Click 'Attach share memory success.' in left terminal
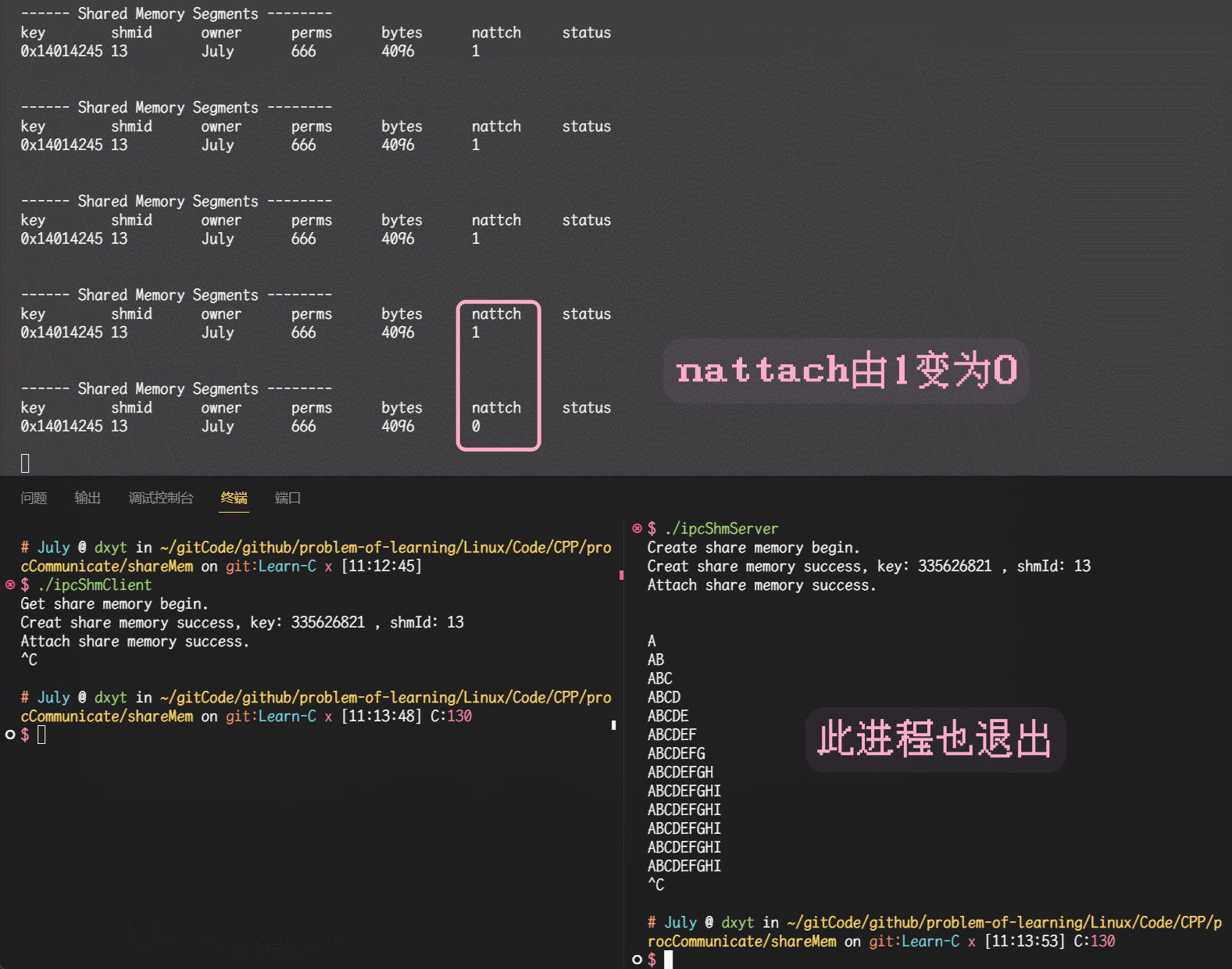Image resolution: width=1232 pixels, height=969 pixels. pos(135,641)
